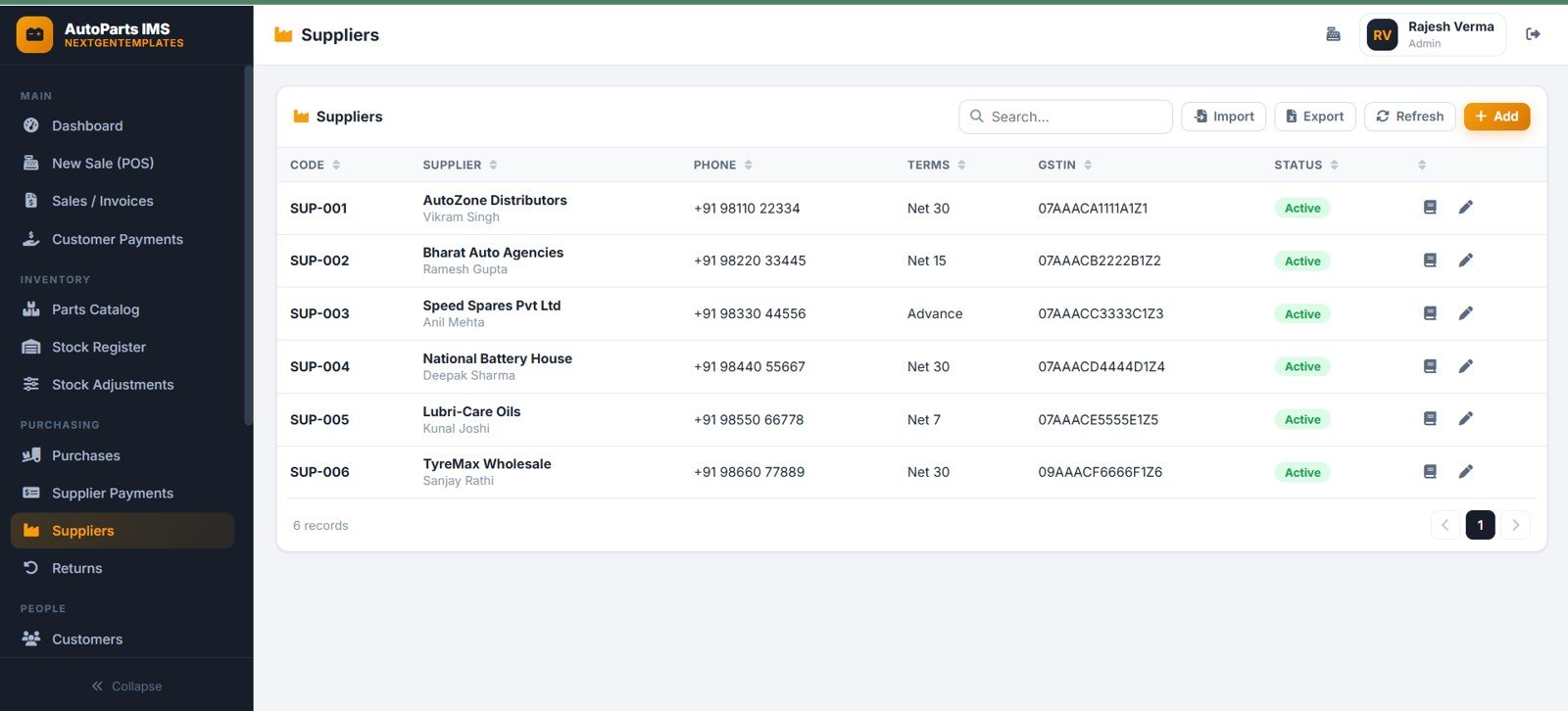Click the Active badge for SUP-004

pyautogui.click(x=1302, y=367)
